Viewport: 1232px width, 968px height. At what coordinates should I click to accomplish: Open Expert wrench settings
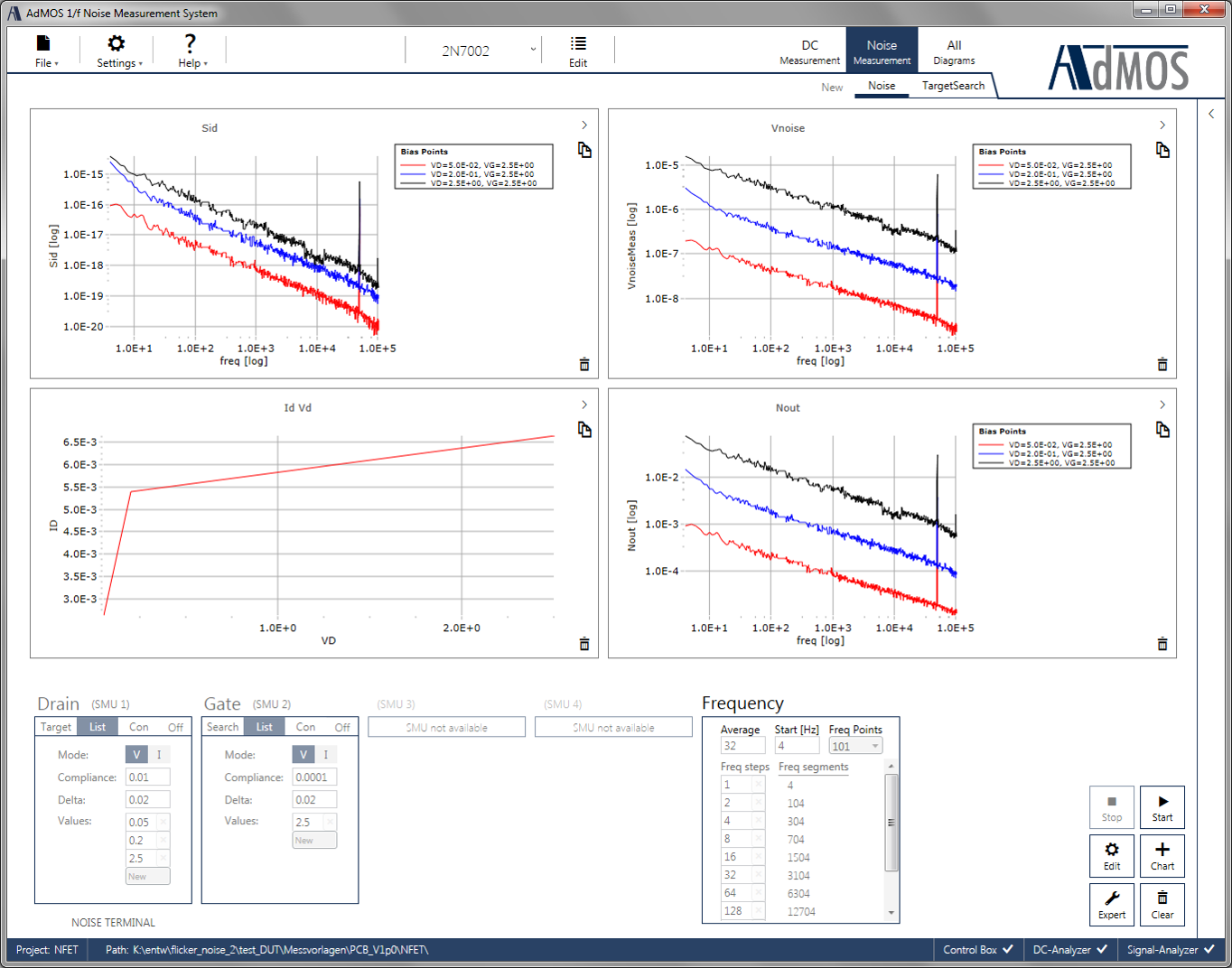pyautogui.click(x=1112, y=905)
